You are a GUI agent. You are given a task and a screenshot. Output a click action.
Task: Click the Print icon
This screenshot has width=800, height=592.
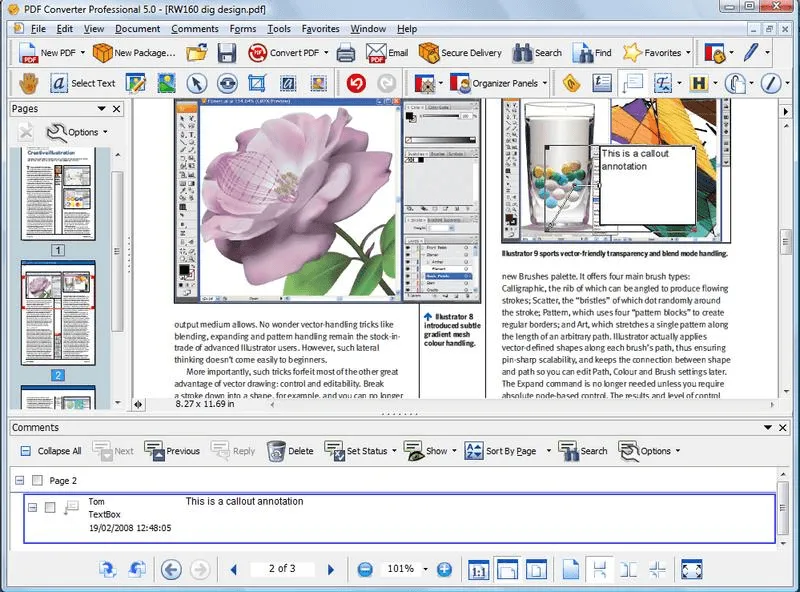(x=346, y=53)
